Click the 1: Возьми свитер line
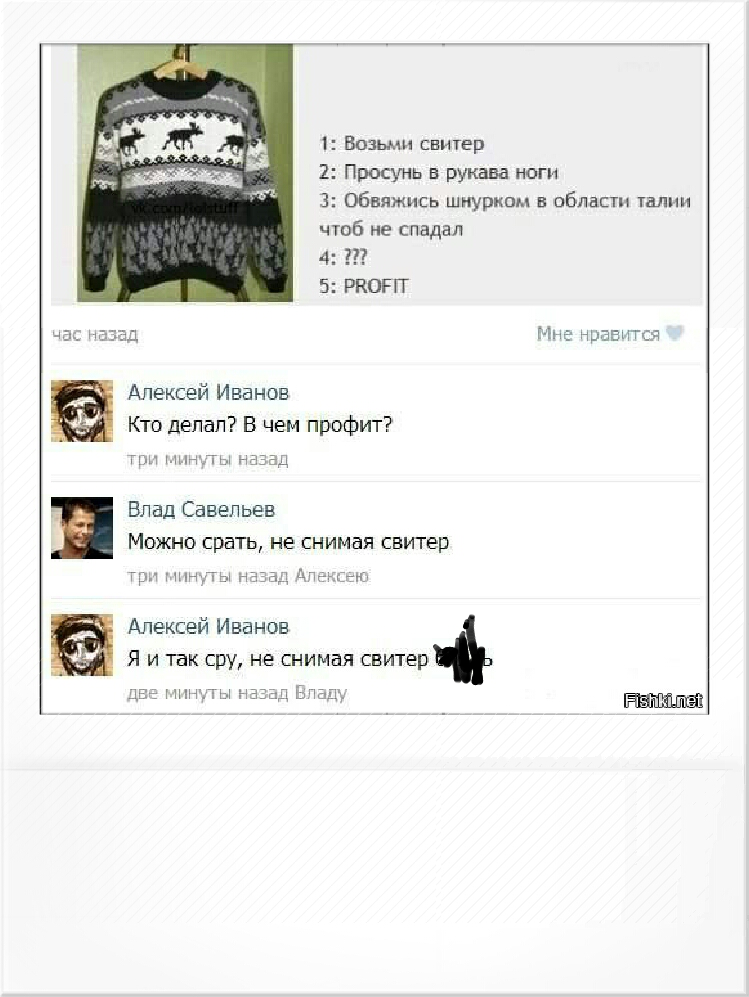This screenshot has width=749, height=997. [x=402, y=144]
